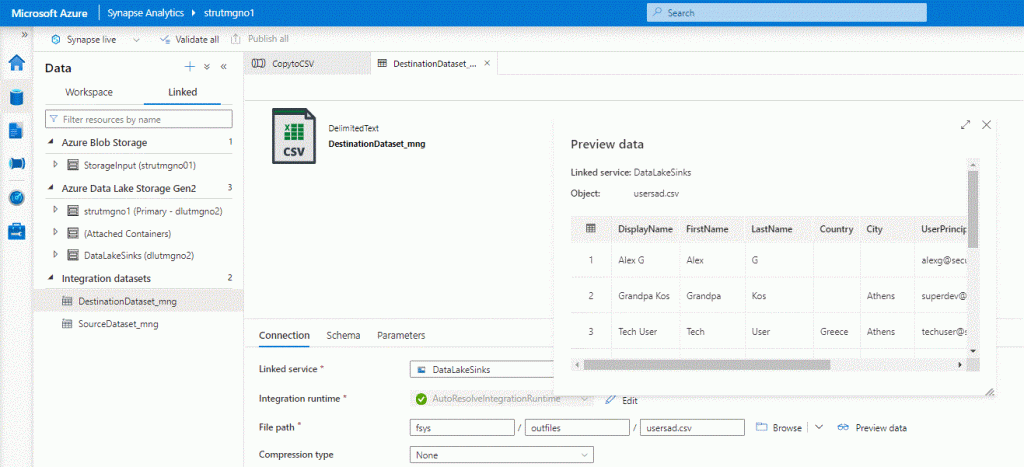
Task: Collapse the Azure Blob Storage group
Action: pyautogui.click(x=51, y=142)
